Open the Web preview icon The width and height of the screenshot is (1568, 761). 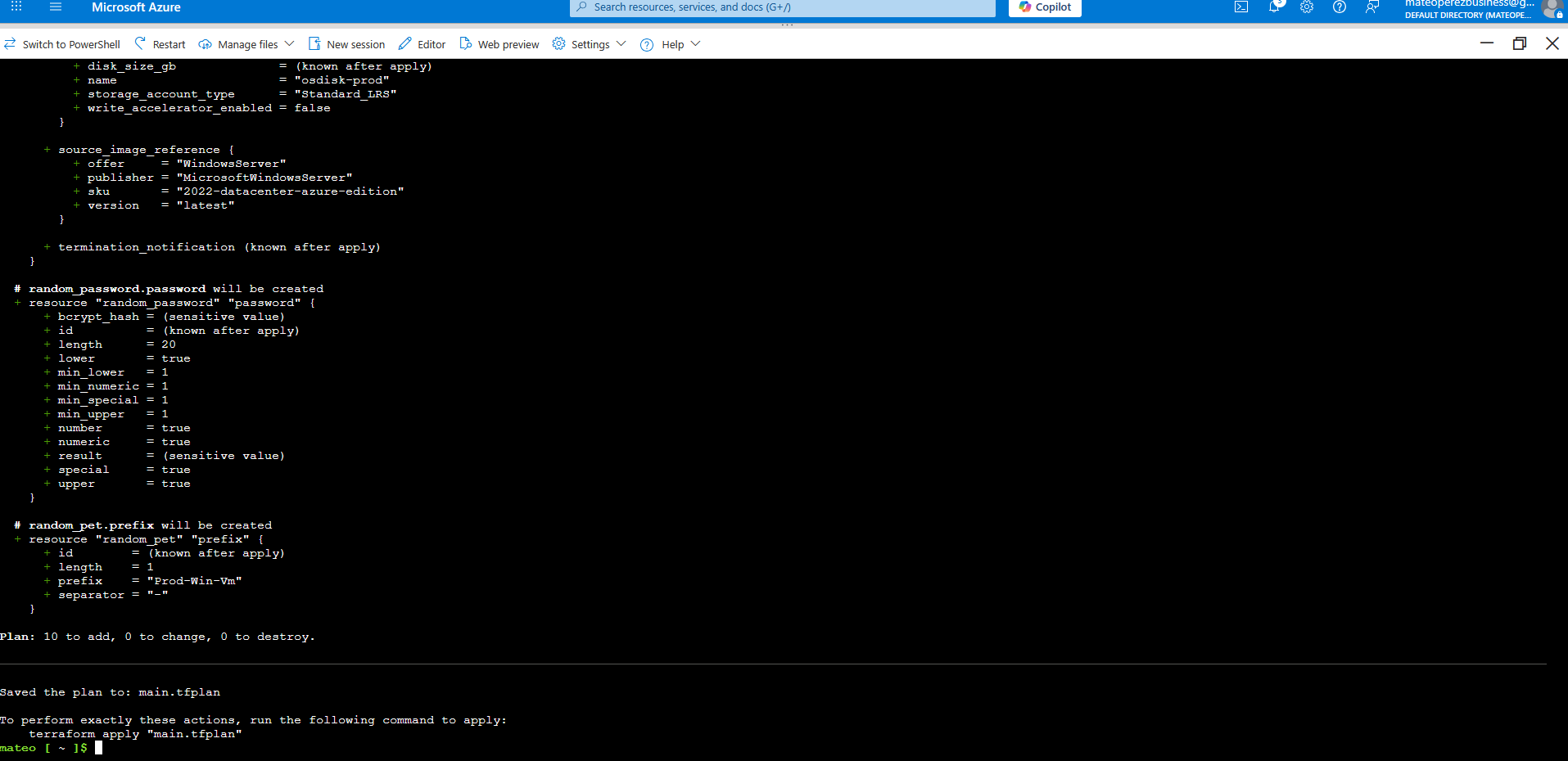498,43
